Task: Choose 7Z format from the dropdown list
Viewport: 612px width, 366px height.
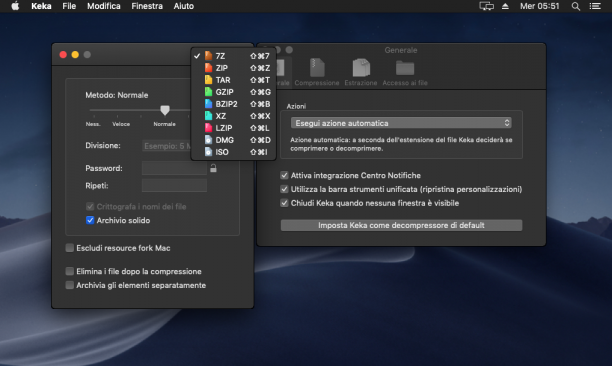Action: click(x=233, y=56)
